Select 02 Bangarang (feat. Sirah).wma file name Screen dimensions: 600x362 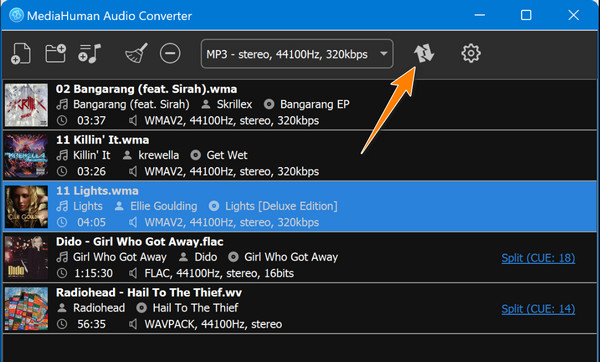[147, 89]
